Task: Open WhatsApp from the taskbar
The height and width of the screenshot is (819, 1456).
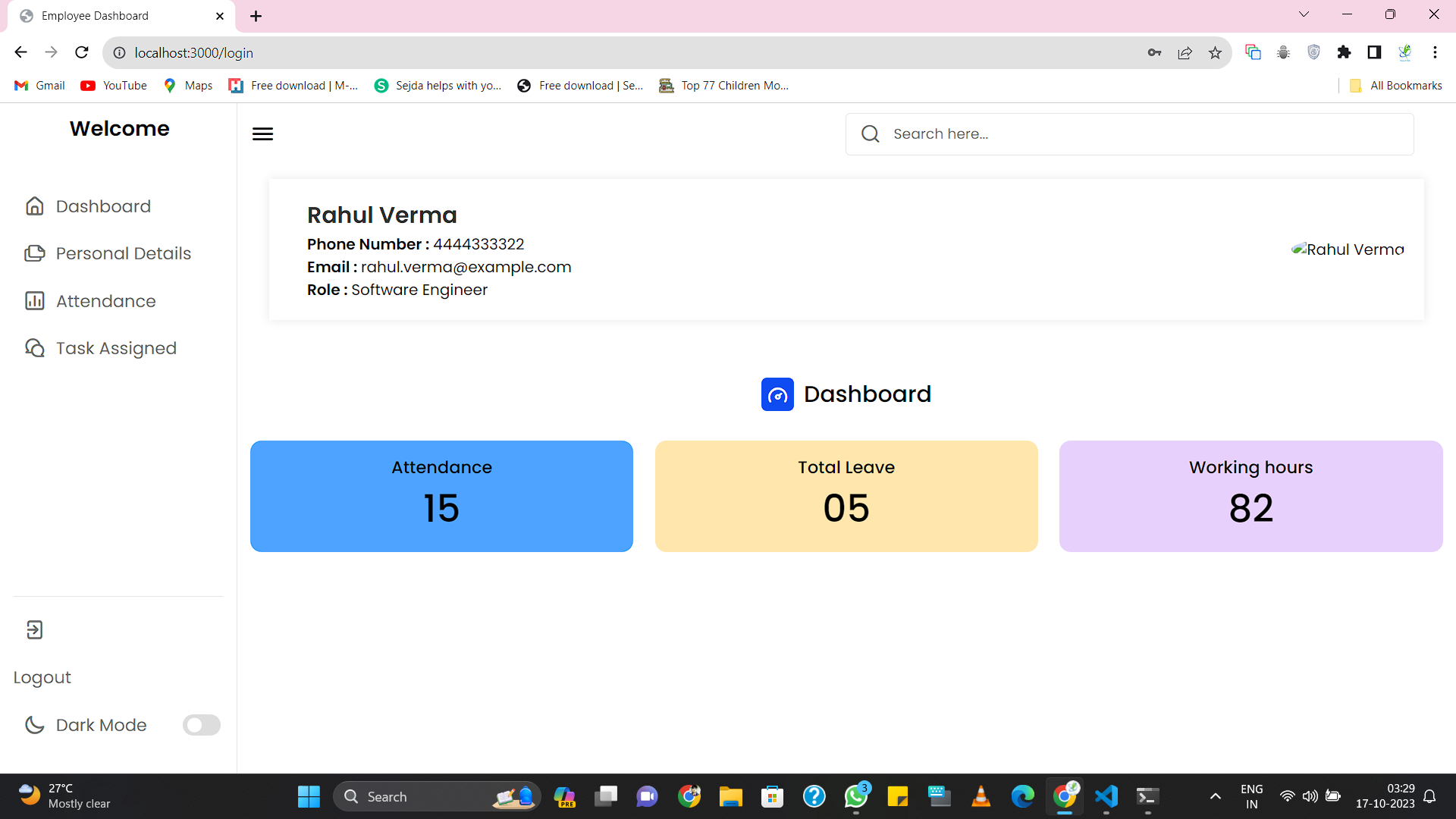Action: point(855,796)
